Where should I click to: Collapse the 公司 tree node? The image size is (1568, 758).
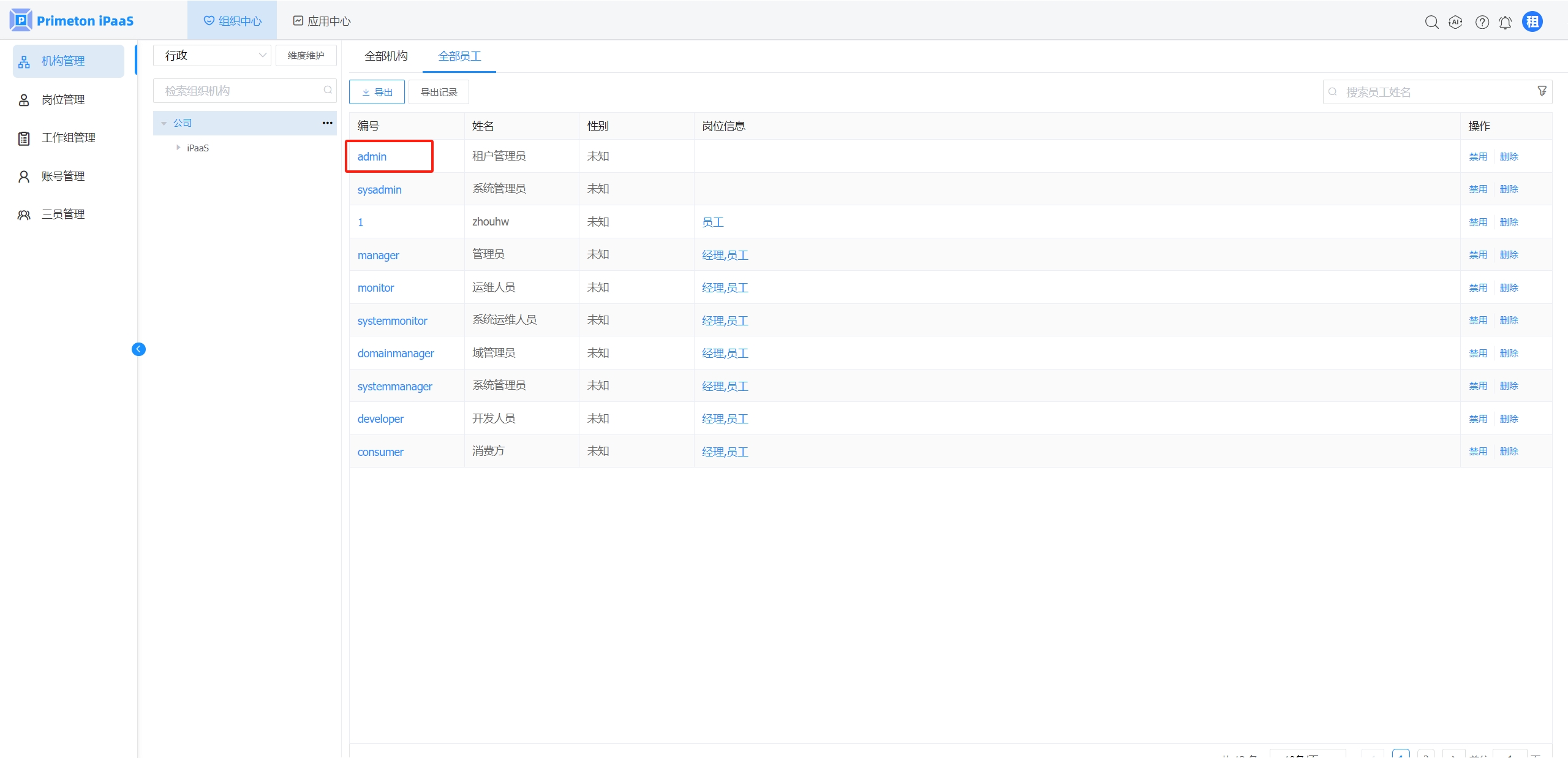pyautogui.click(x=164, y=123)
